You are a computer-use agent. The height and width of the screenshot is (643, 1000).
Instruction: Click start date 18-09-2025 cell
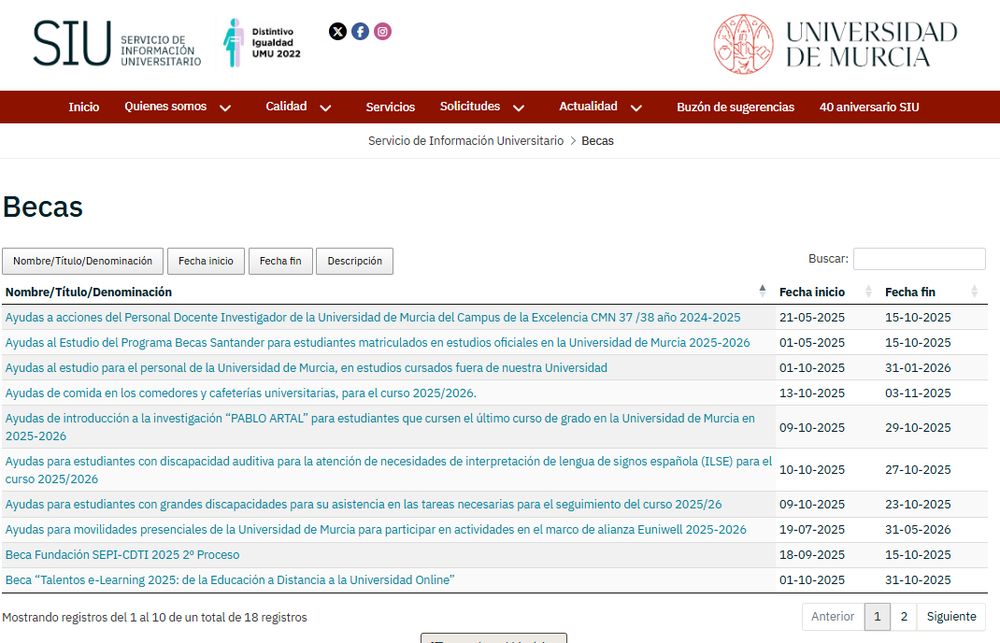[x=812, y=555]
